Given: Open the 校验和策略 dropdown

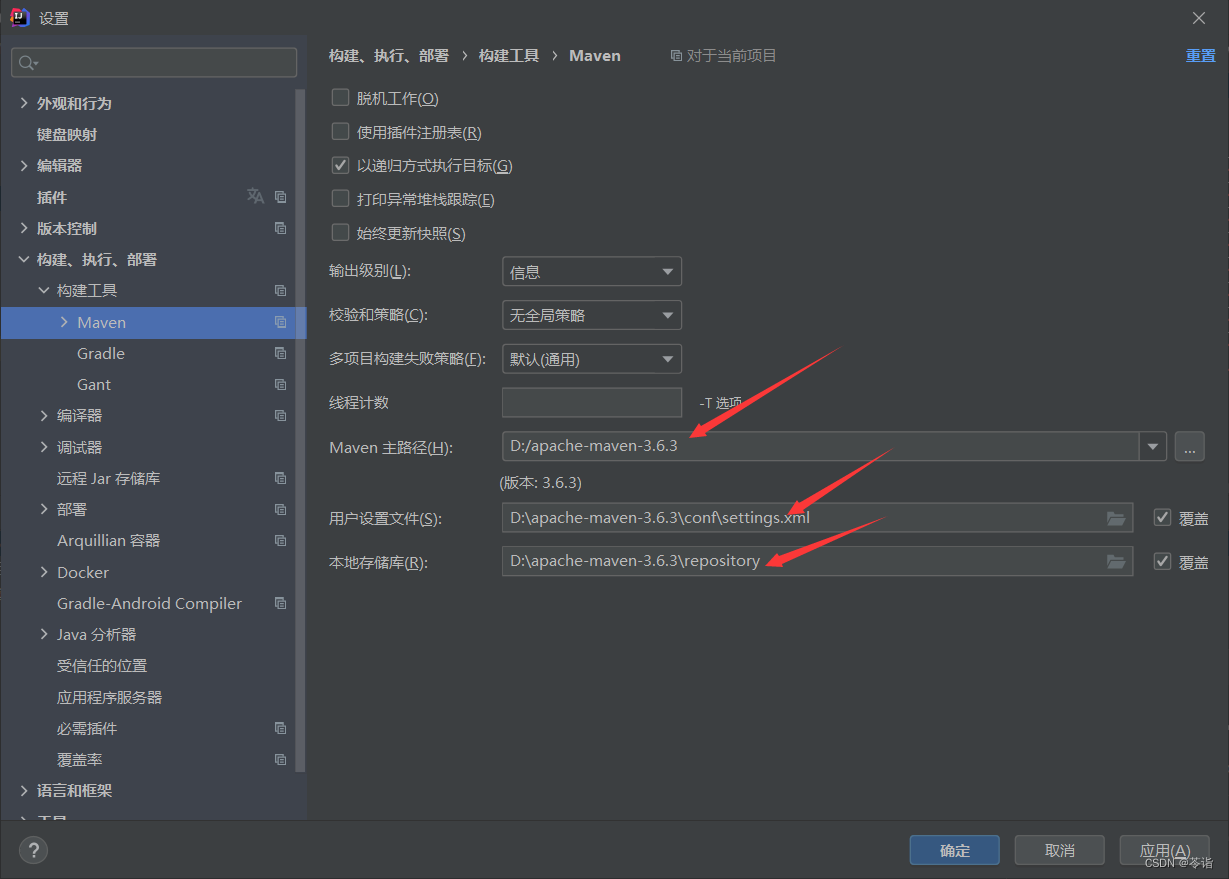Looking at the screenshot, I should point(592,315).
